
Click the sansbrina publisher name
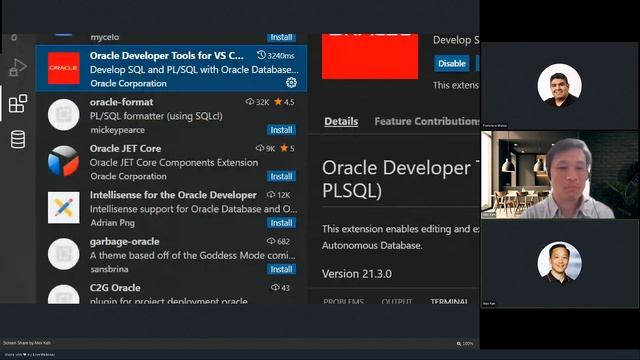(109, 269)
